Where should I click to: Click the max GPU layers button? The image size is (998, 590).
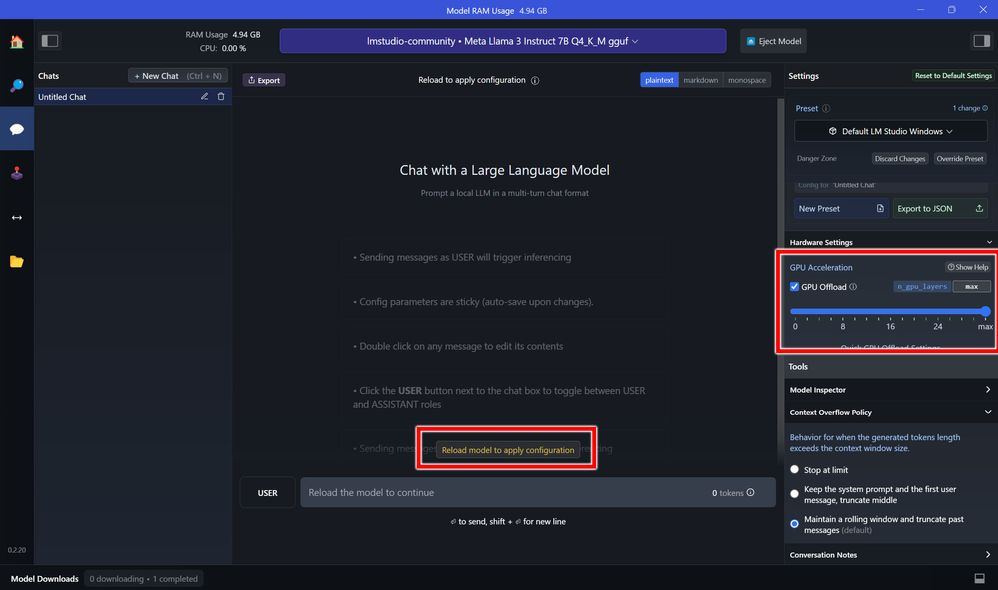971,286
